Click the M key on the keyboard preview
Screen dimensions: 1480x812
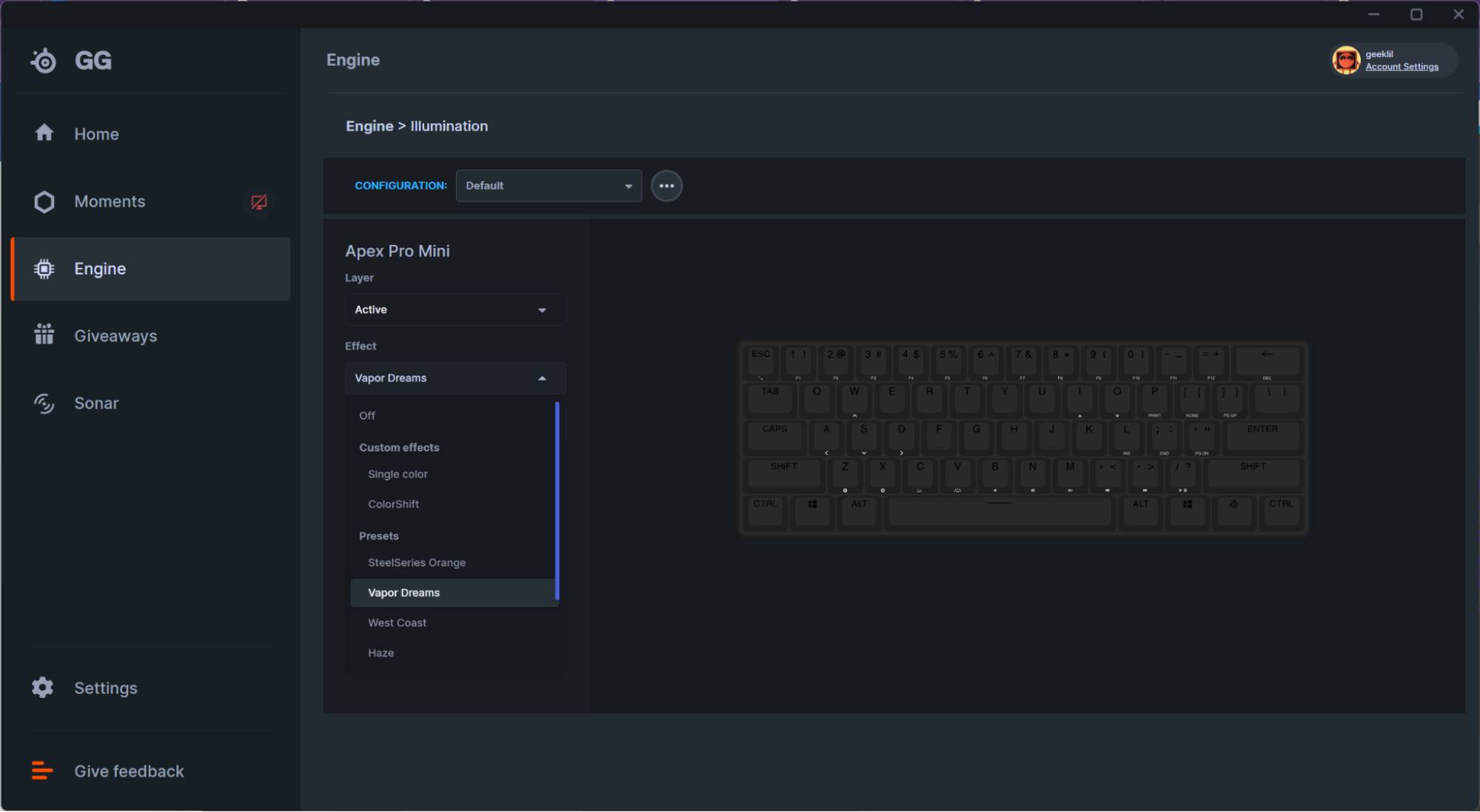click(x=1070, y=474)
